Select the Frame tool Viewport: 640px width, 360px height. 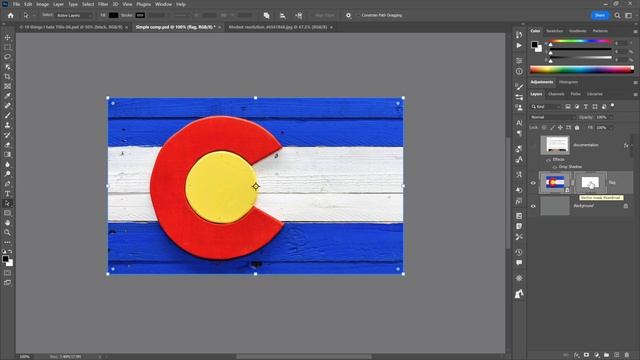[7, 86]
